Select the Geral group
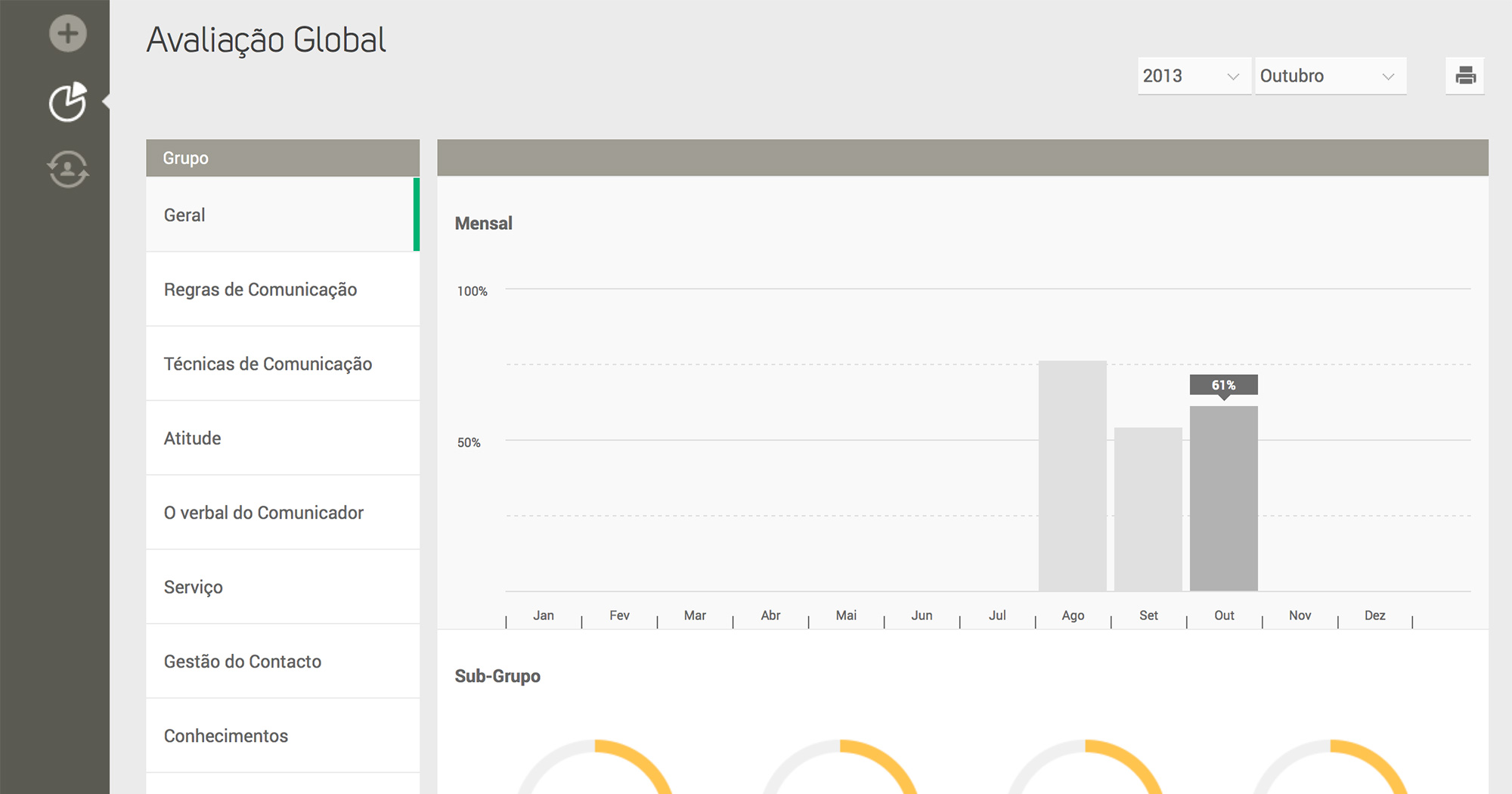Viewport: 1512px width, 794px height. click(x=283, y=215)
